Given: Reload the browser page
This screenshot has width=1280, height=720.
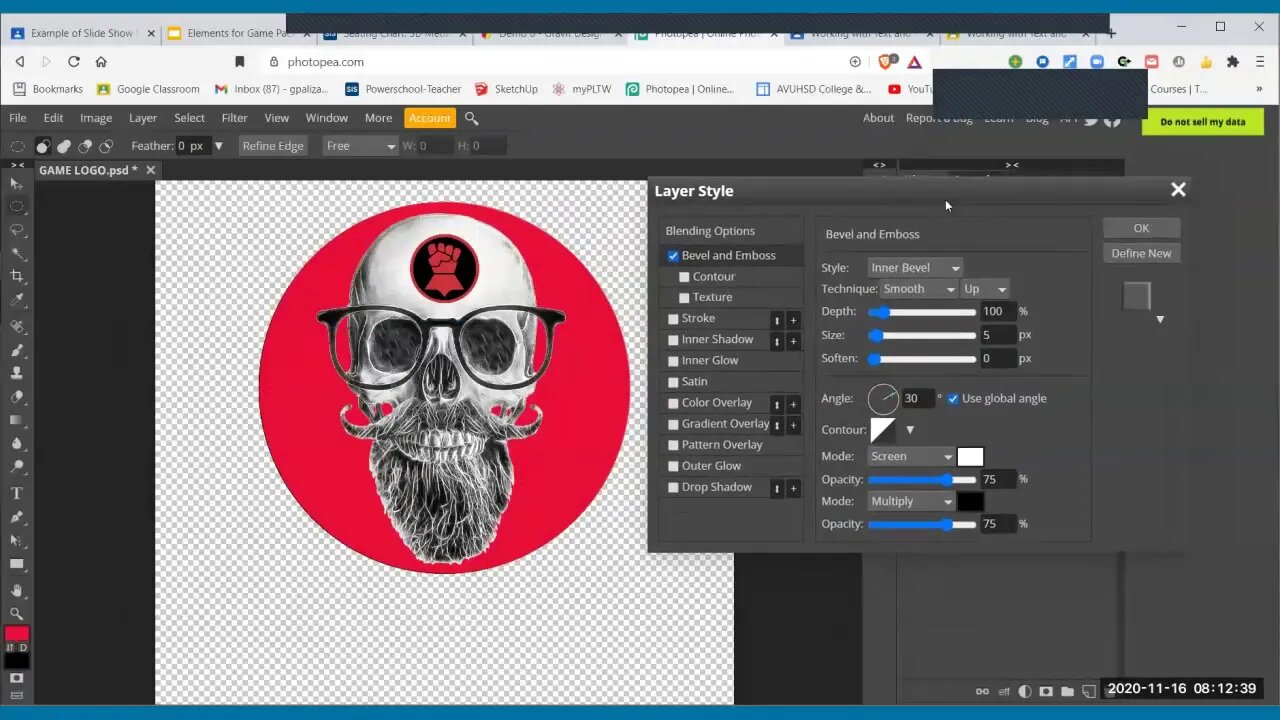Looking at the screenshot, I should 74,62.
